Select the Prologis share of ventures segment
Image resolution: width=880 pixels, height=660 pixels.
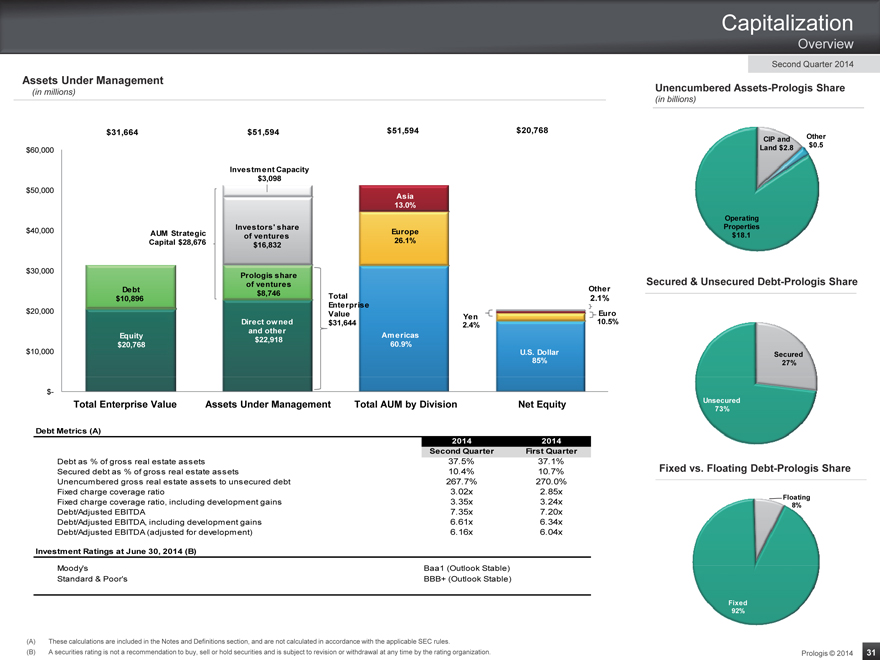(x=268, y=283)
